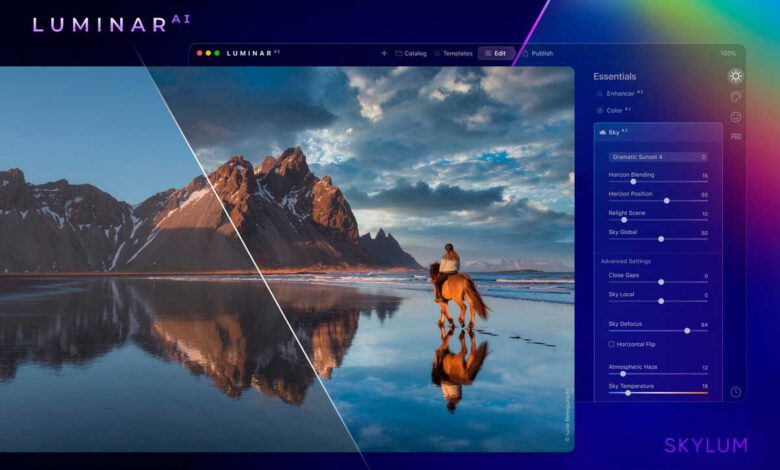Click the Sky Temperature value 18
The image size is (780, 470).
704,386
